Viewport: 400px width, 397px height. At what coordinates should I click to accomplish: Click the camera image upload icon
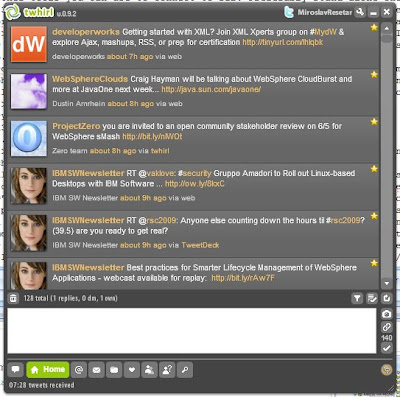pos(387,314)
